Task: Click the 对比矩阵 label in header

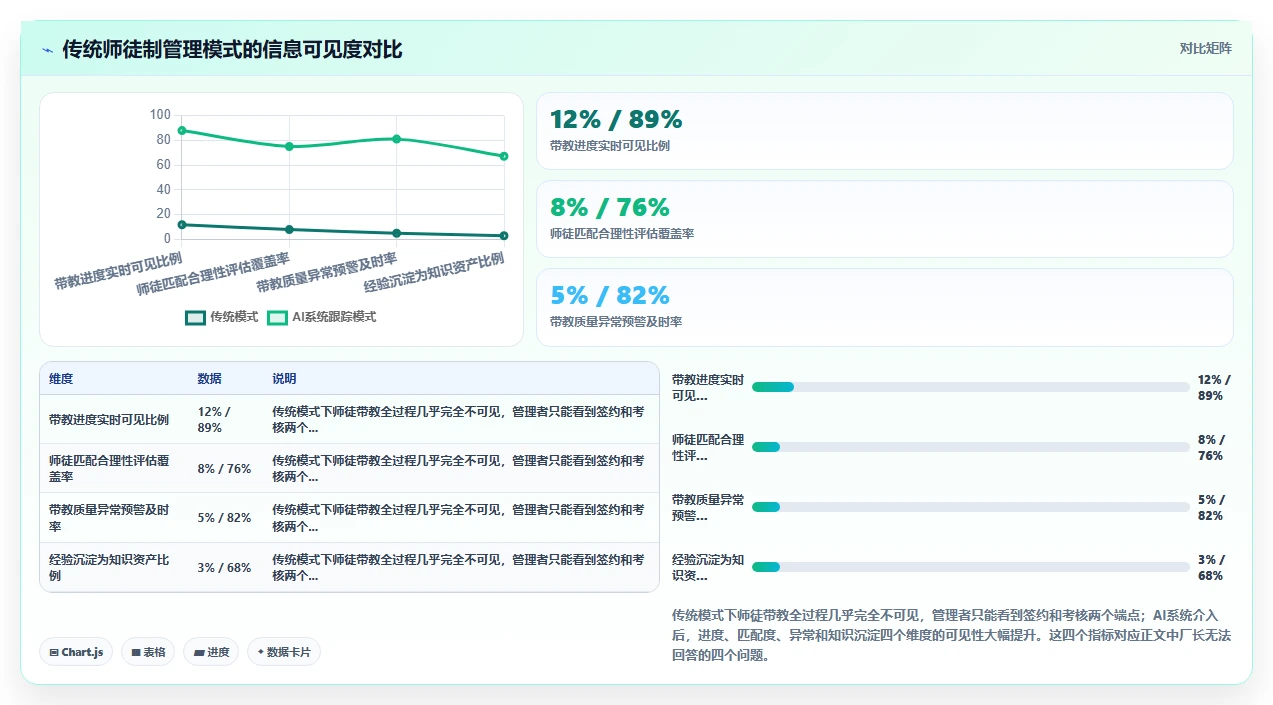Action: click(1206, 48)
